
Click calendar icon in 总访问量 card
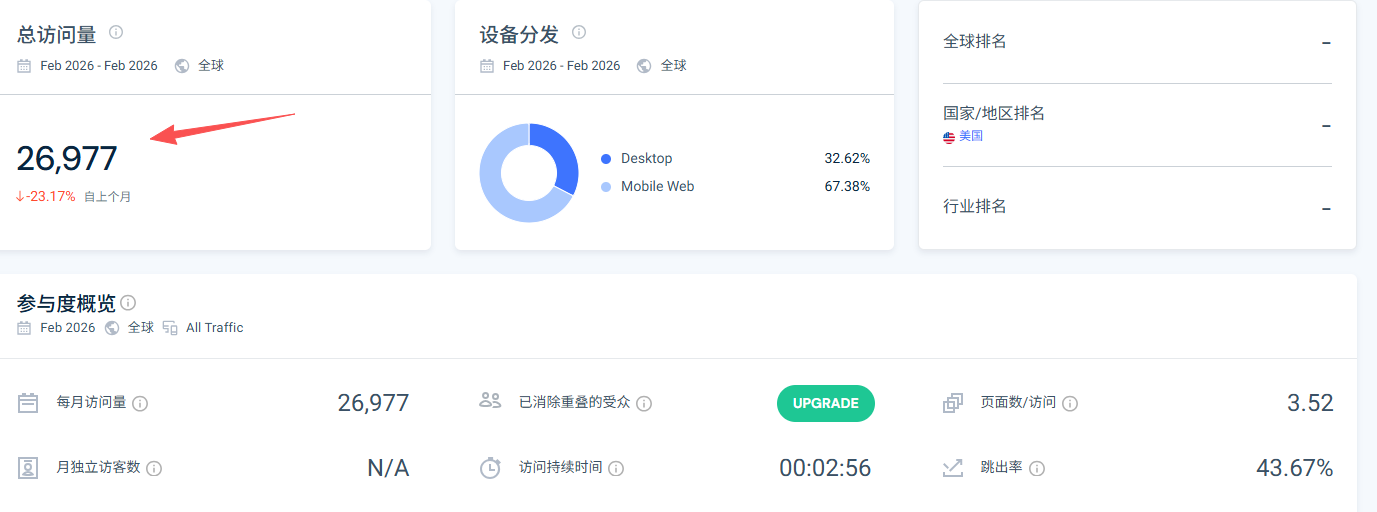tap(24, 66)
